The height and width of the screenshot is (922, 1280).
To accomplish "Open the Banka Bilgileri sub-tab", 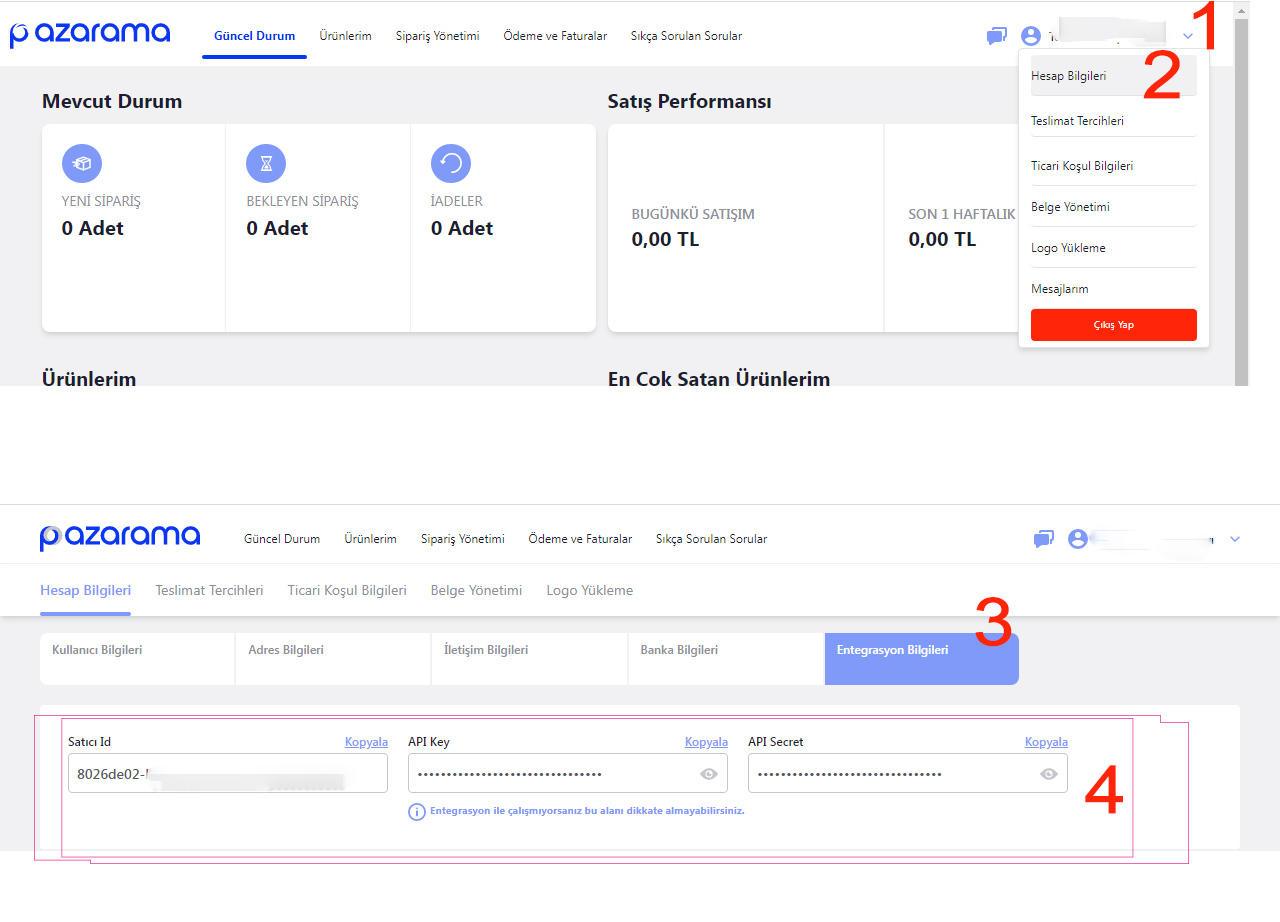I will point(726,659).
